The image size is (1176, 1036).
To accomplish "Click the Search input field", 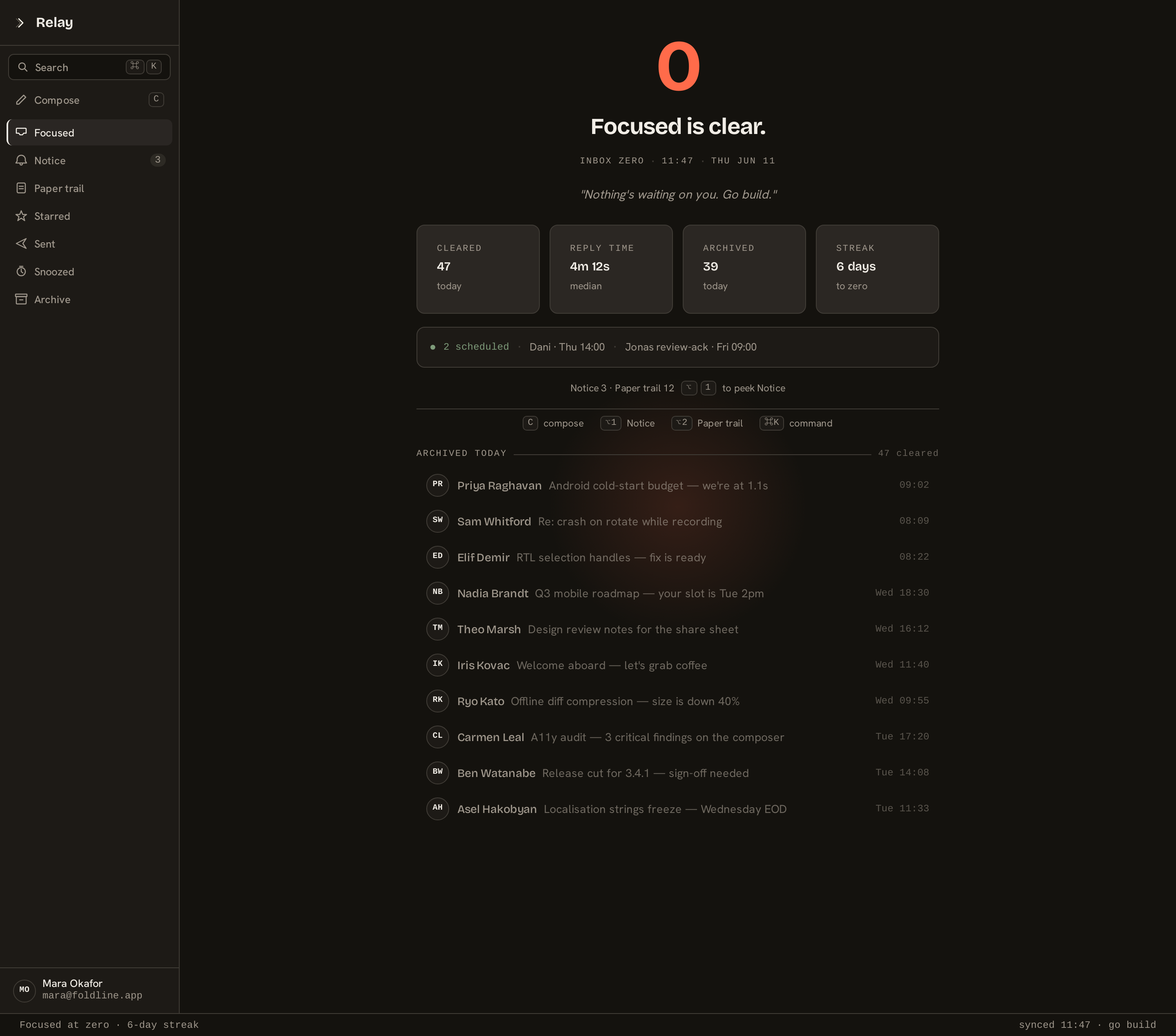I will (x=89, y=67).
